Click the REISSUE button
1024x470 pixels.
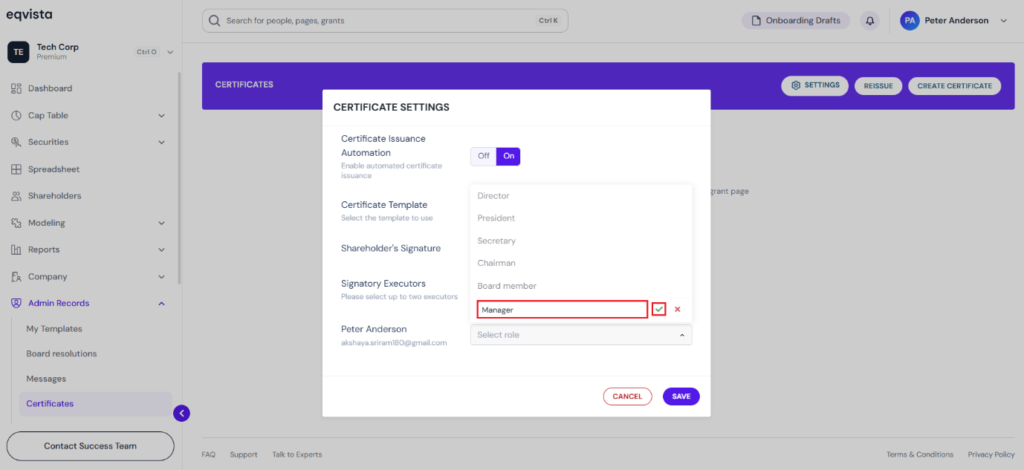point(878,86)
